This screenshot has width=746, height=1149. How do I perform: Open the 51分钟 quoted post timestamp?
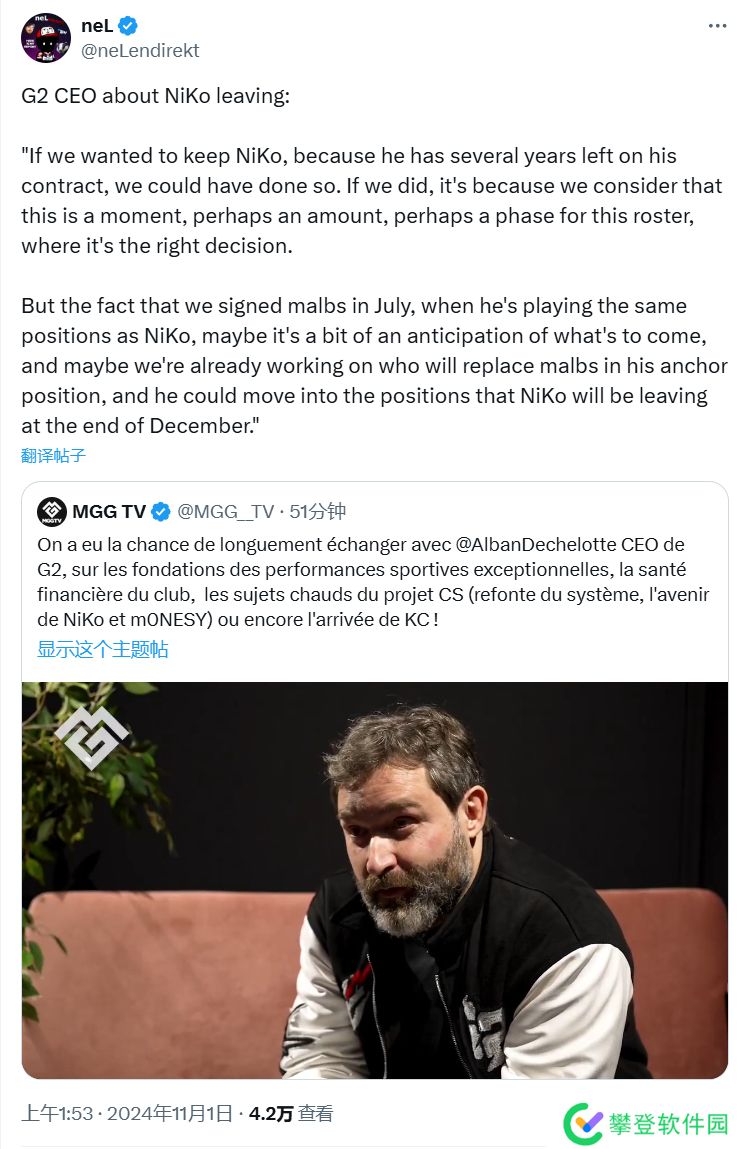317,512
